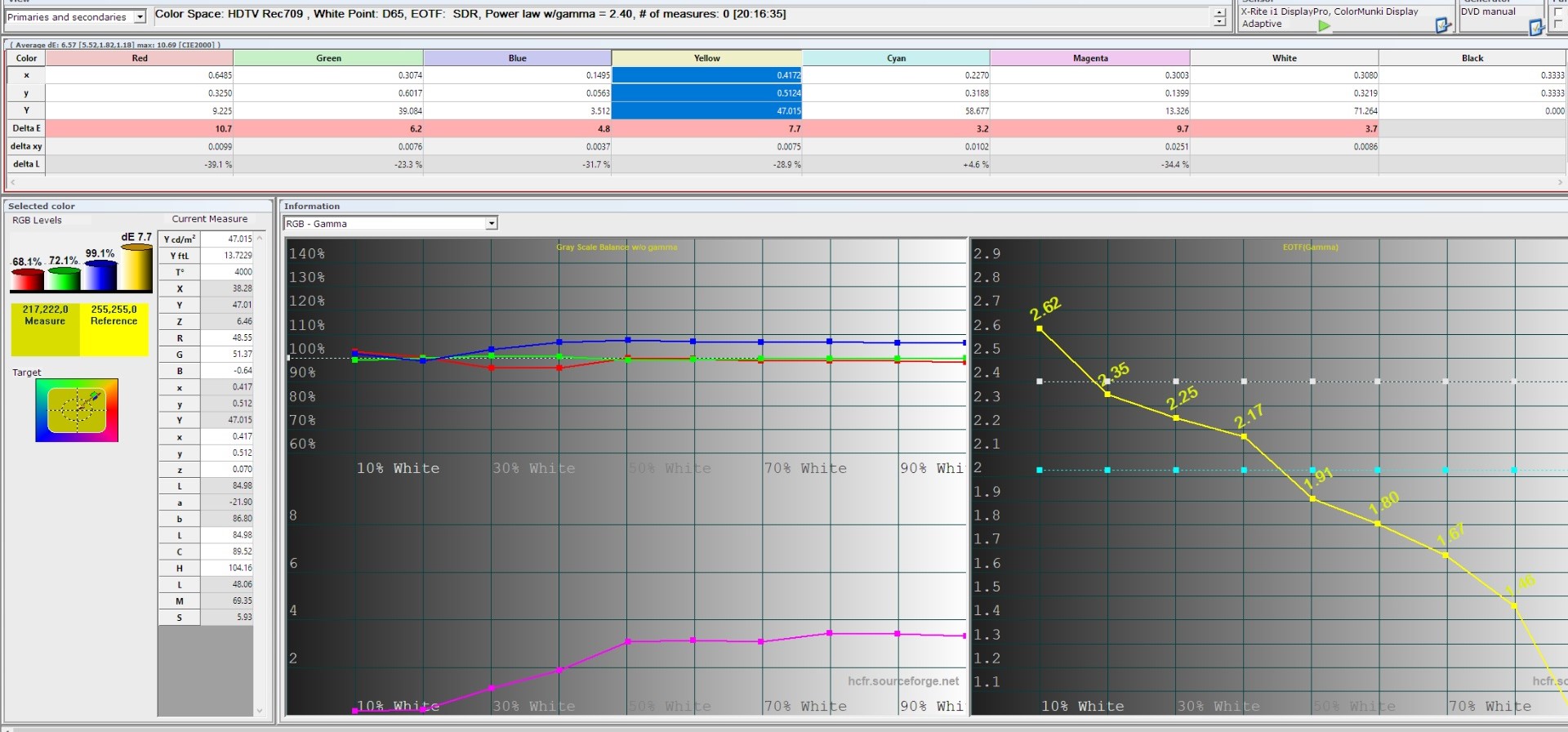The width and height of the screenshot is (1568, 732).
Task: Select the Black column header
Action: pos(1472,58)
